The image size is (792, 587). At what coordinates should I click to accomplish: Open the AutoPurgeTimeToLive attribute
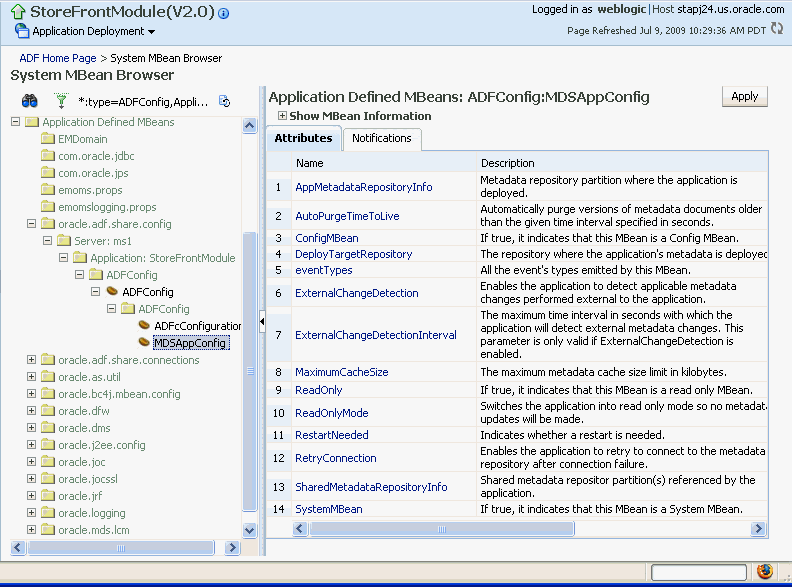coord(347,216)
